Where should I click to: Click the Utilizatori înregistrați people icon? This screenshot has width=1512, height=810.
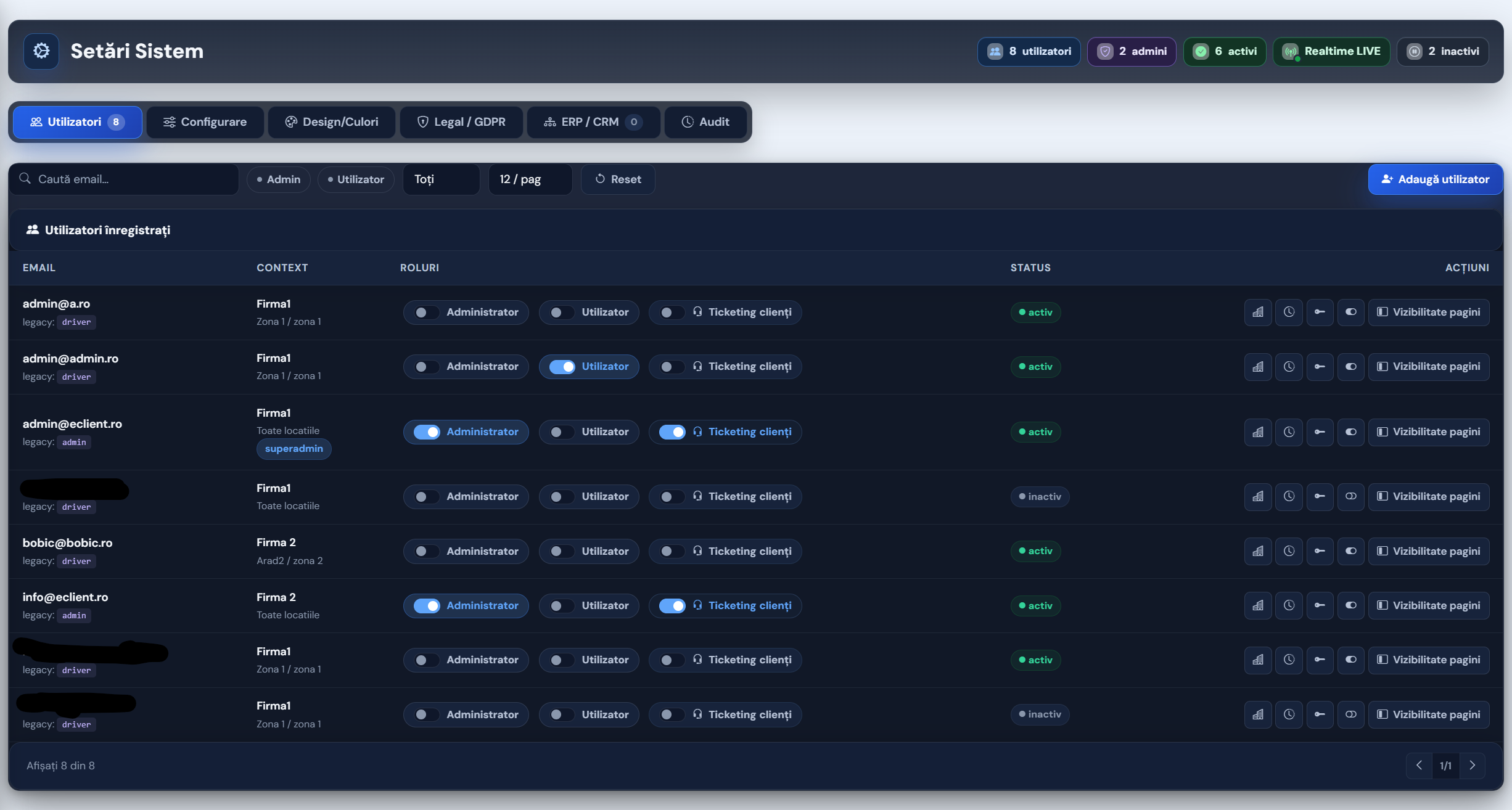point(33,230)
